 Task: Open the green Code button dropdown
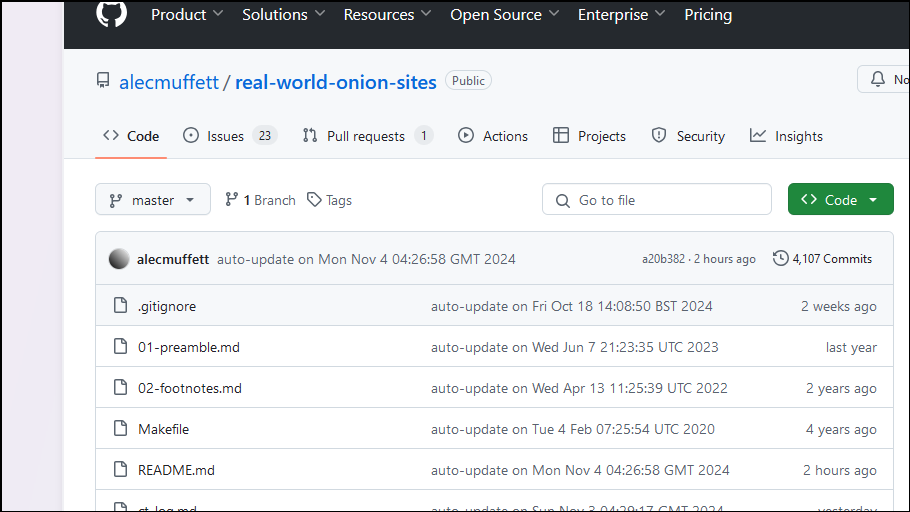point(840,200)
